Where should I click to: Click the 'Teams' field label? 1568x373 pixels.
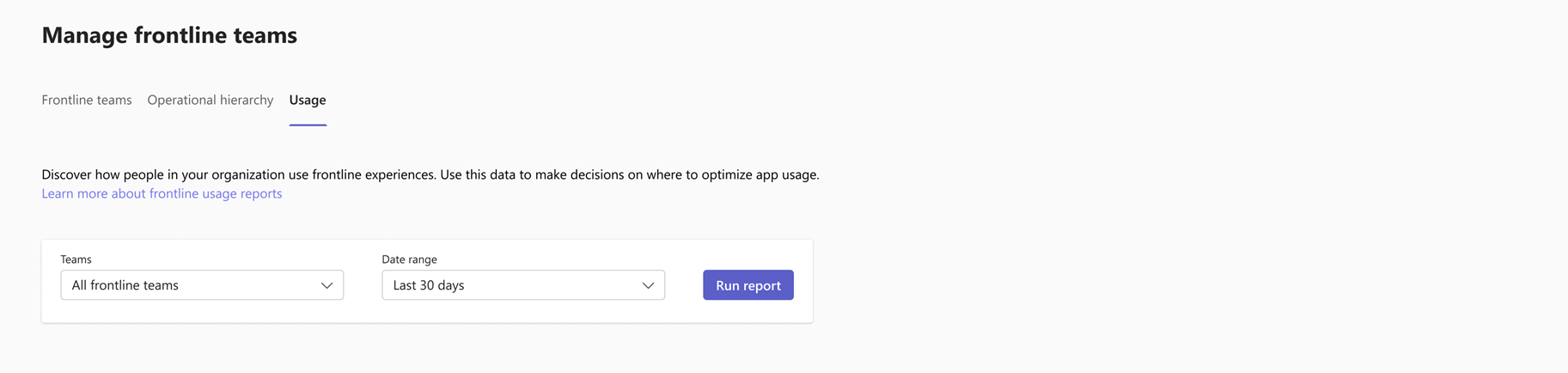point(76,259)
